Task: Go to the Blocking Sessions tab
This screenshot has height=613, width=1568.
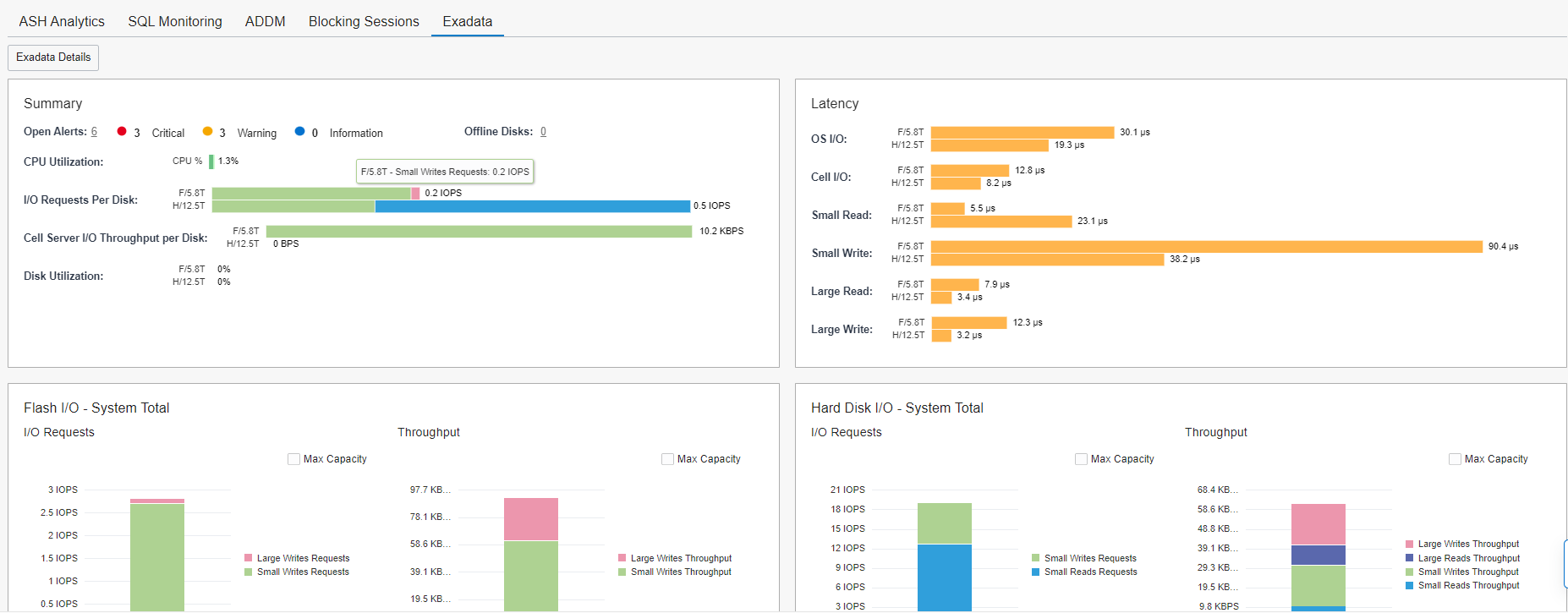Action: coord(364,21)
